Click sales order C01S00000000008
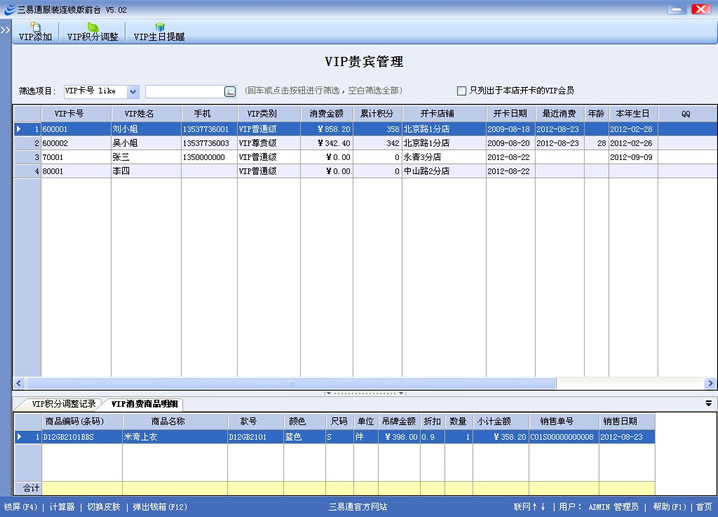This screenshot has height=517, width=718. [564, 437]
